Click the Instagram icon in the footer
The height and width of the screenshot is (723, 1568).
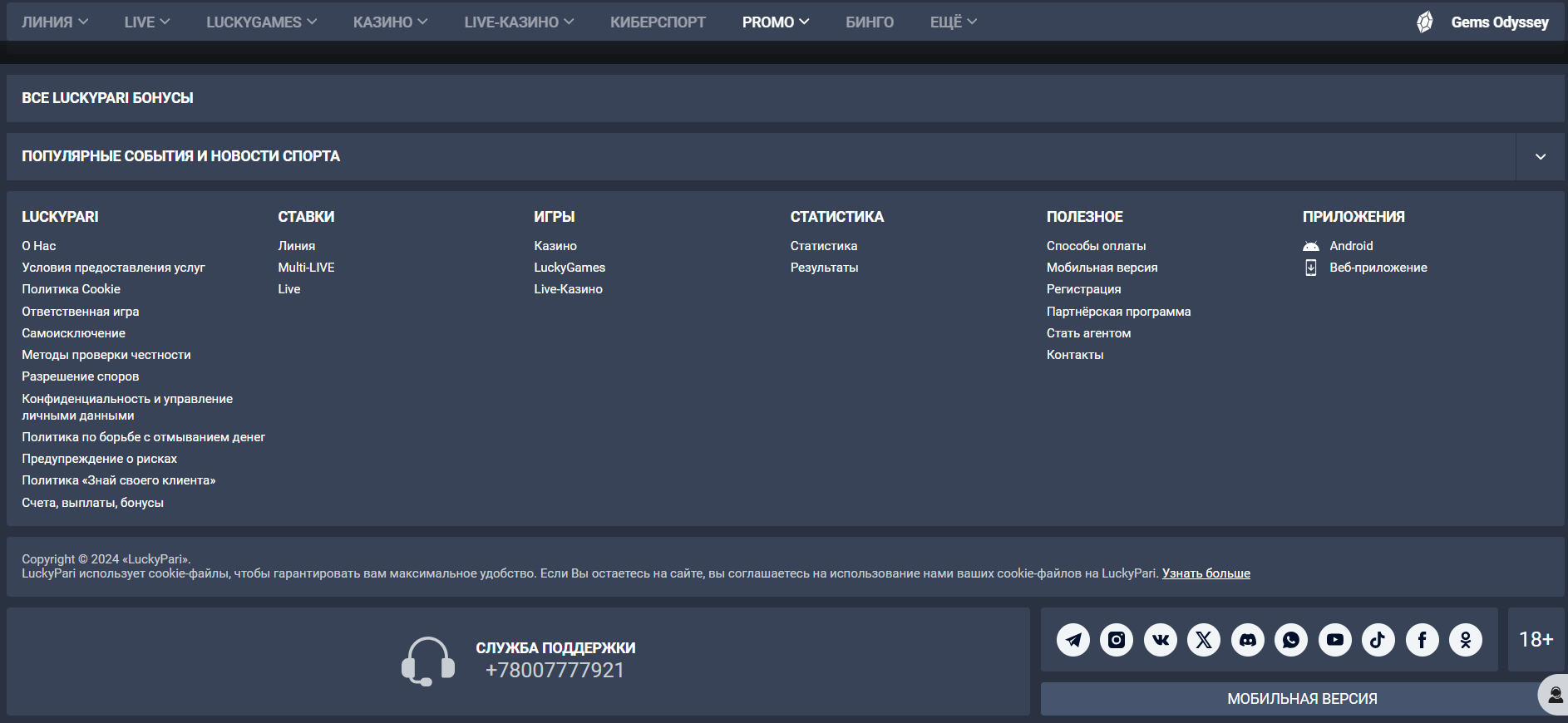(x=1117, y=640)
